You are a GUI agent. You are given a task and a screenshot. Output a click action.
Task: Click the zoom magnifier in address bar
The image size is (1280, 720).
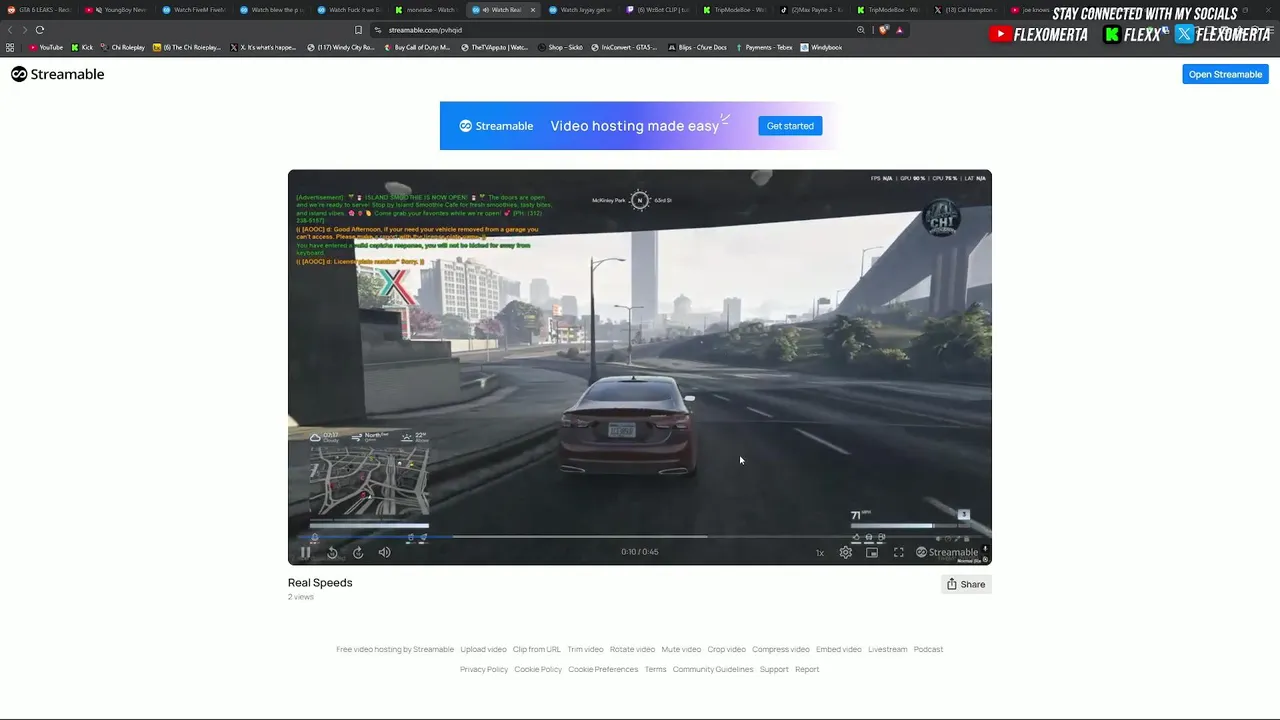click(861, 30)
